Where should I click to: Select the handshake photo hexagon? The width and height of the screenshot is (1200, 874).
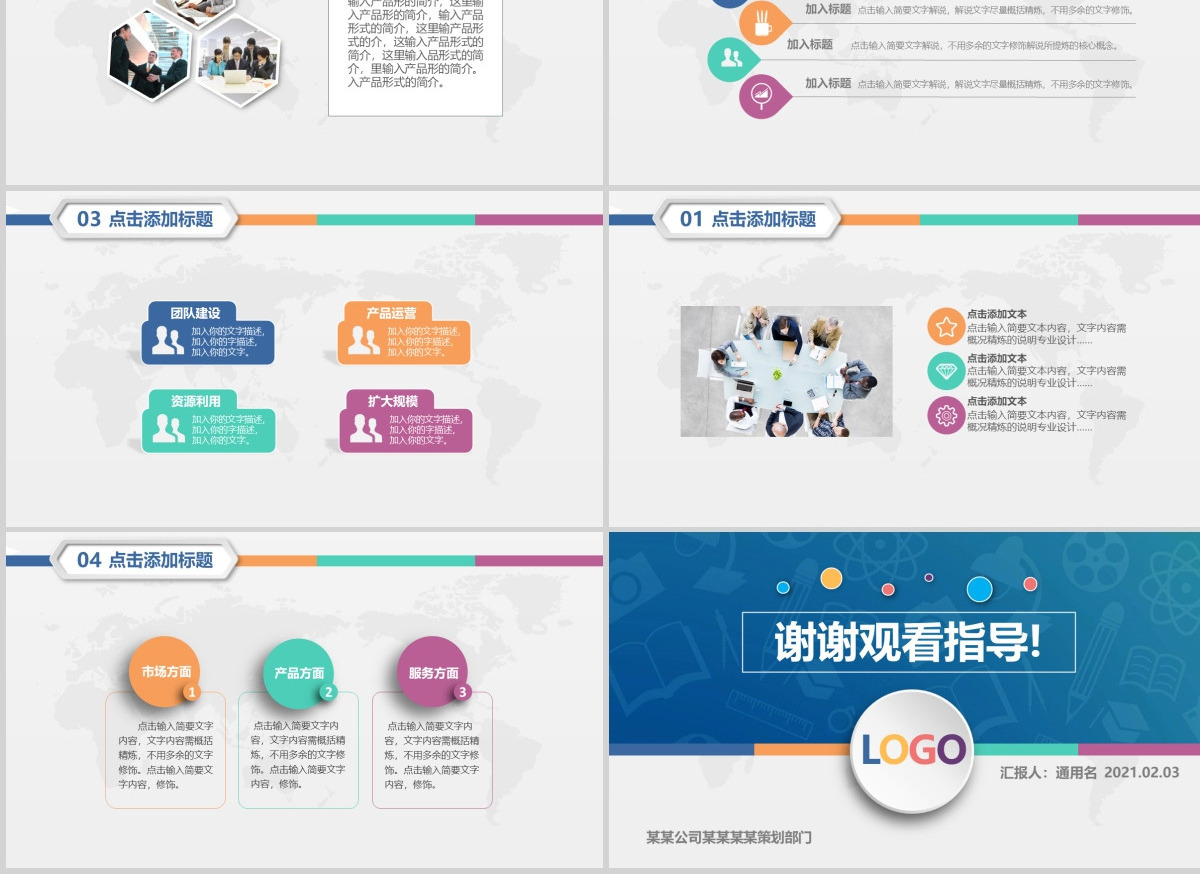click(x=149, y=54)
